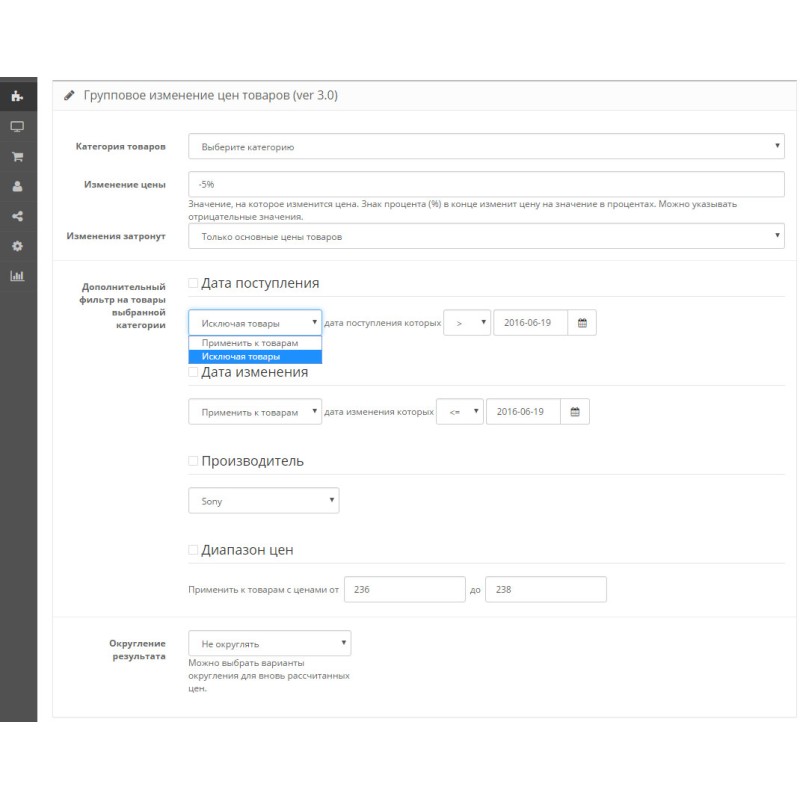Open the Marketing share icon in sidebar
Image resolution: width=800 pixels, height=800 pixels.
click(17, 216)
